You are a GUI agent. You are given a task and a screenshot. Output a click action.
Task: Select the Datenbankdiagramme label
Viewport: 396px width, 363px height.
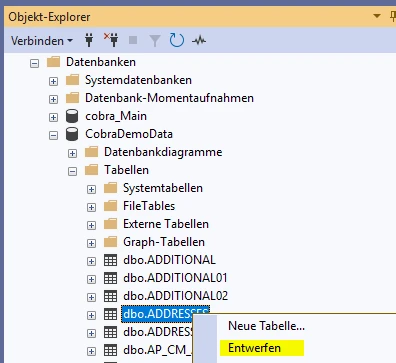pyautogui.click(x=163, y=152)
